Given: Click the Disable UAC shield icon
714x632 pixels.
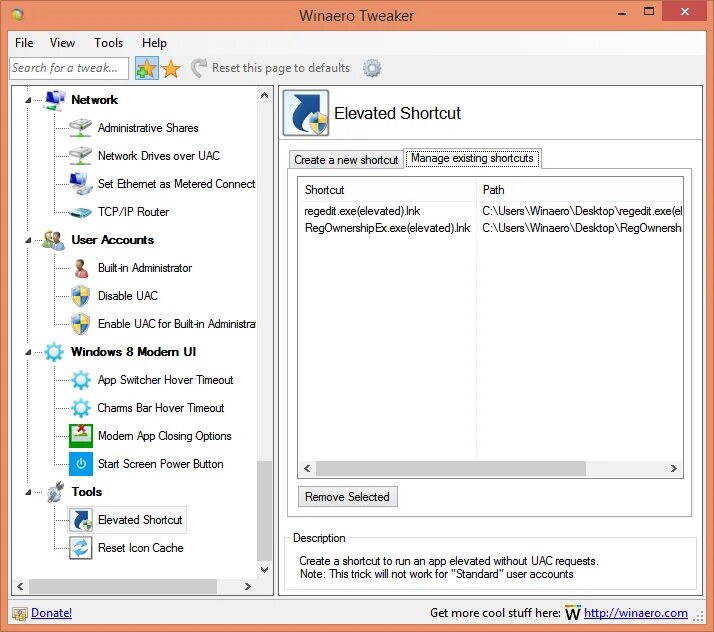Looking at the screenshot, I should (x=81, y=296).
